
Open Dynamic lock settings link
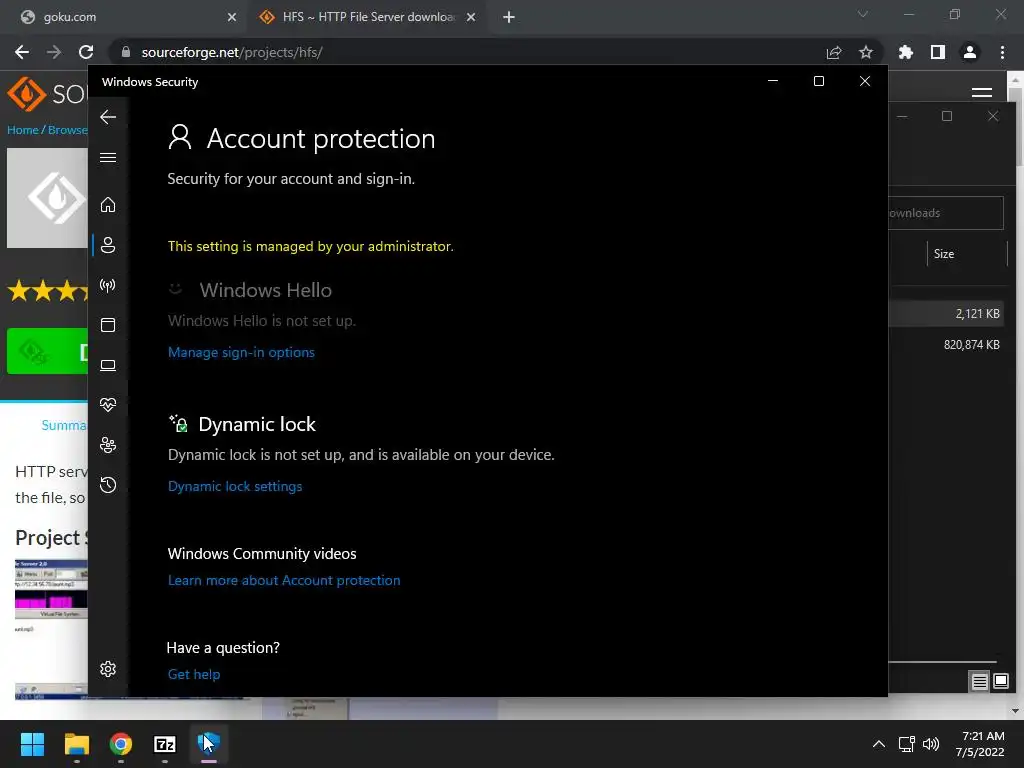[235, 486]
